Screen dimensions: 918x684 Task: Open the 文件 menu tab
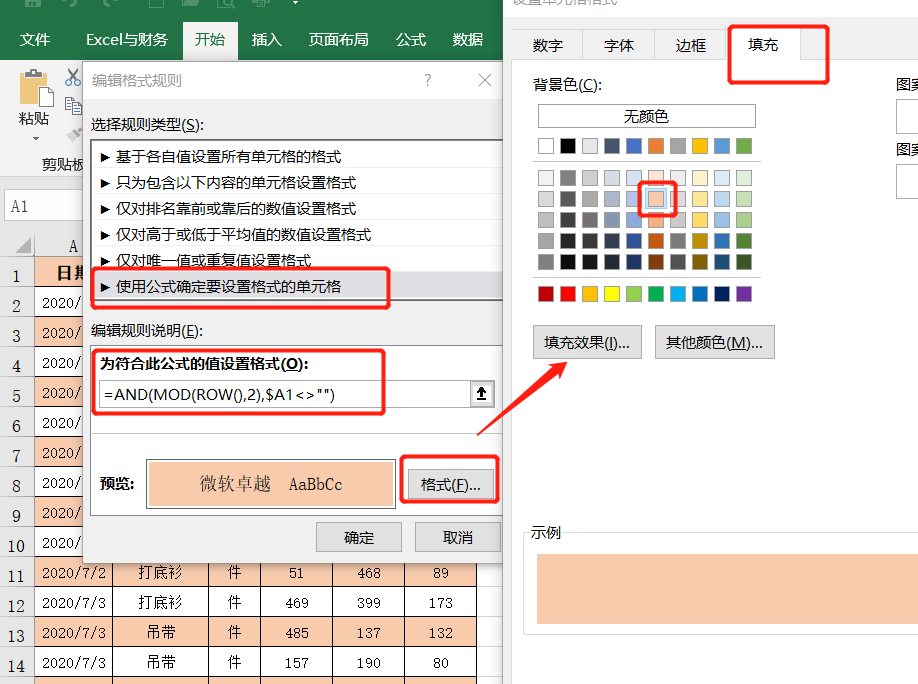pyautogui.click(x=35, y=40)
